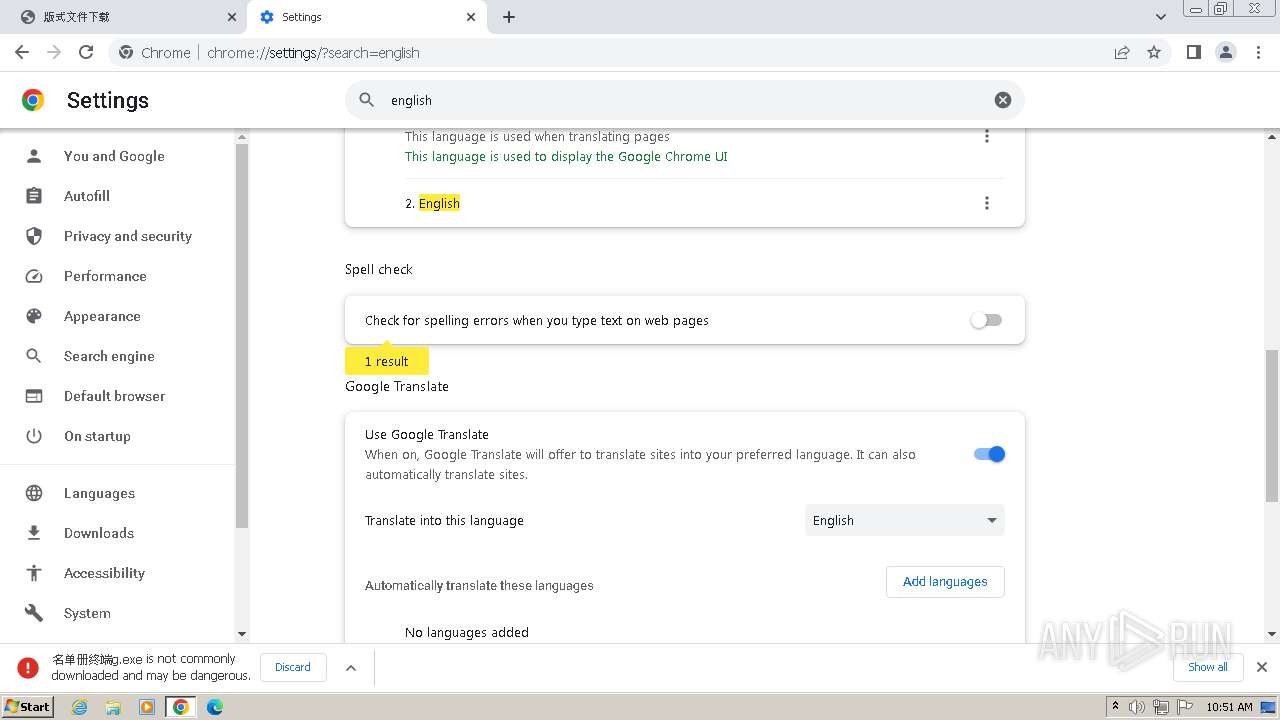The width and height of the screenshot is (1280, 720).
Task: Open the tab search chevron
Action: (x=1160, y=17)
